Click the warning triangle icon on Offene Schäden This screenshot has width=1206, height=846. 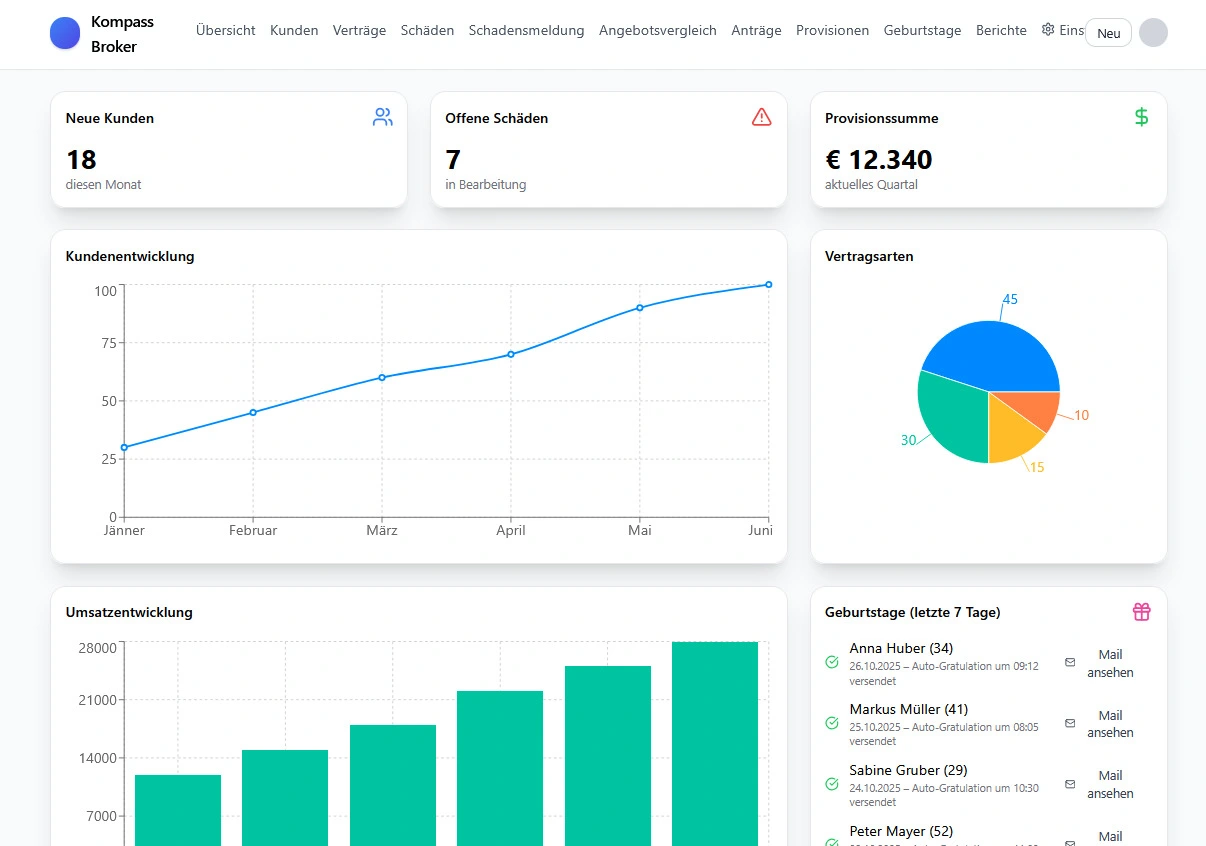pyautogui.click(x=761, y=116)
